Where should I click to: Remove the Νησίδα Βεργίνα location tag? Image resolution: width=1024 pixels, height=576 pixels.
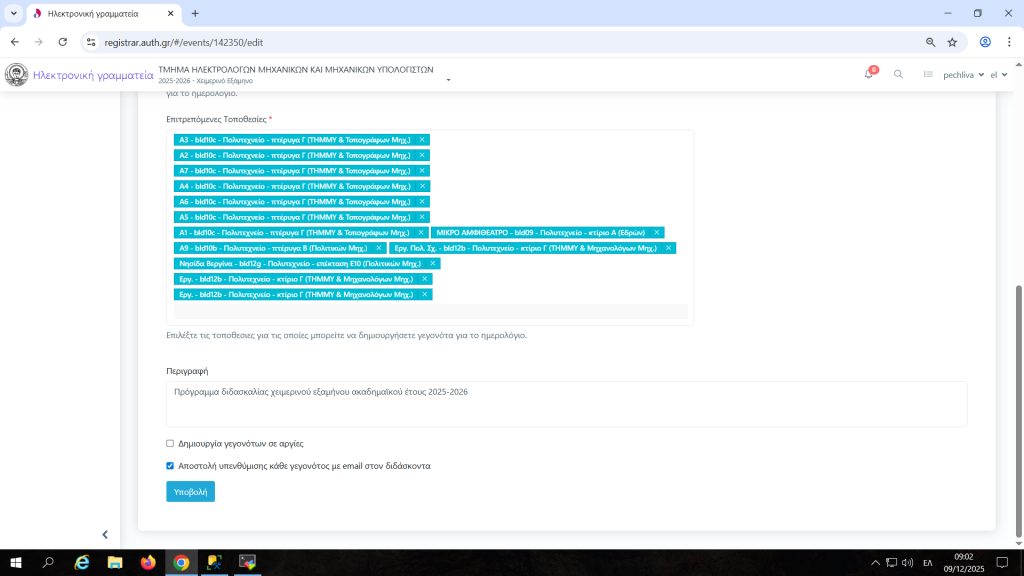tap(433, 263)
